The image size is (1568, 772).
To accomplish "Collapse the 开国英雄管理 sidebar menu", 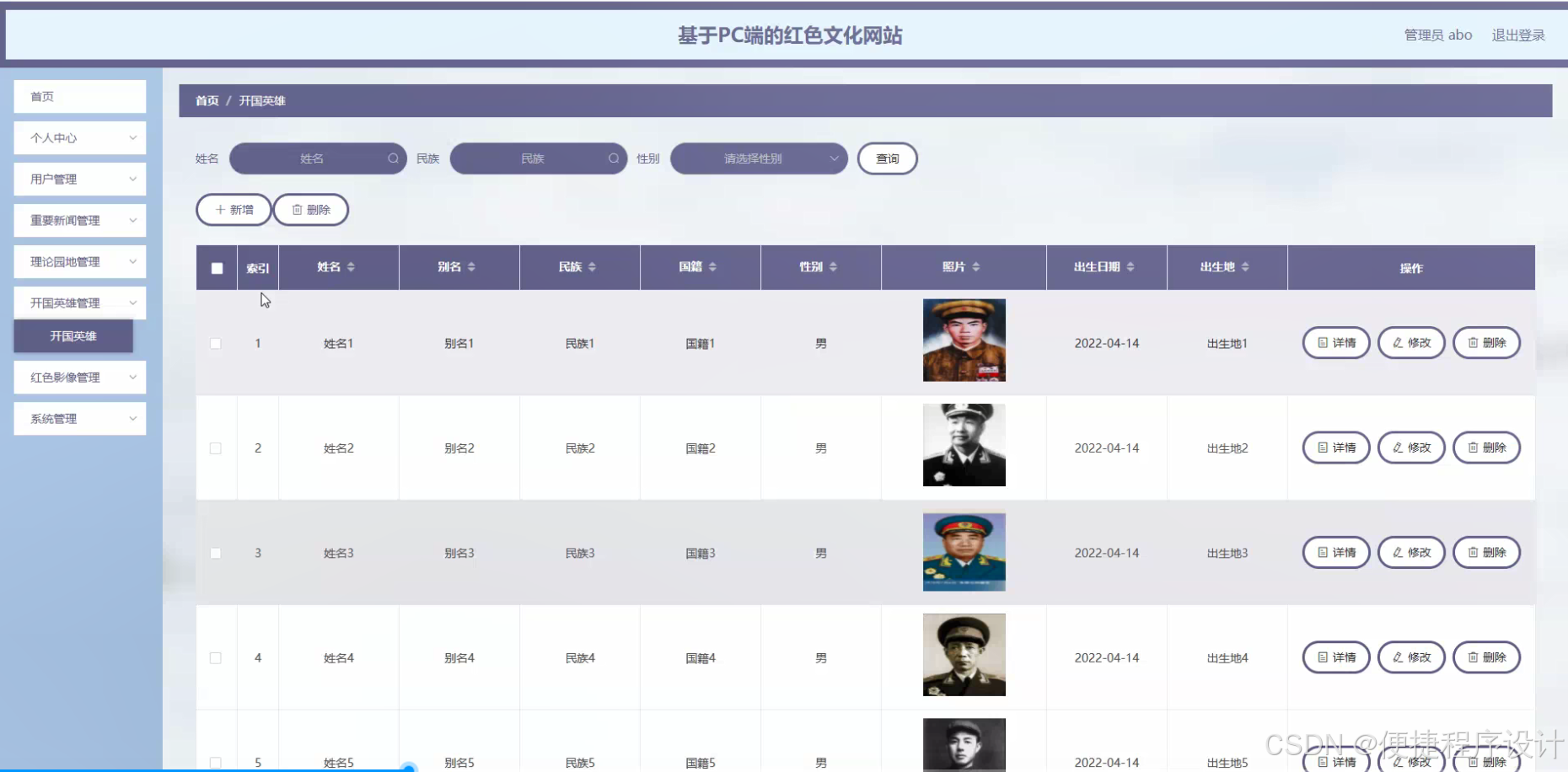I will [80, 303].
